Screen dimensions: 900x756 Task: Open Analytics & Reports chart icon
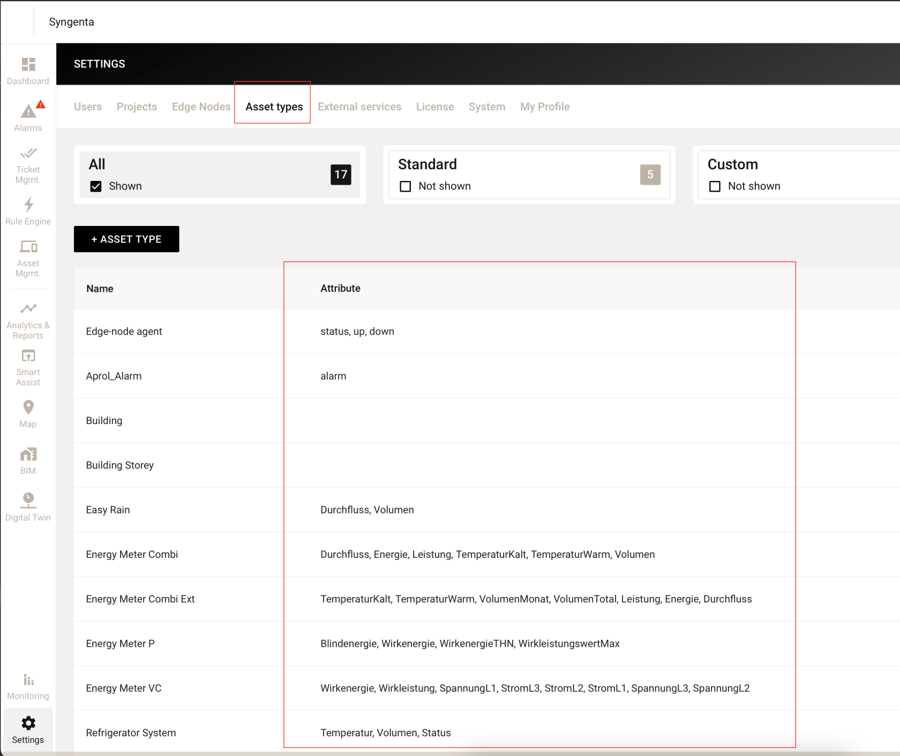click(x=28, y=308)
